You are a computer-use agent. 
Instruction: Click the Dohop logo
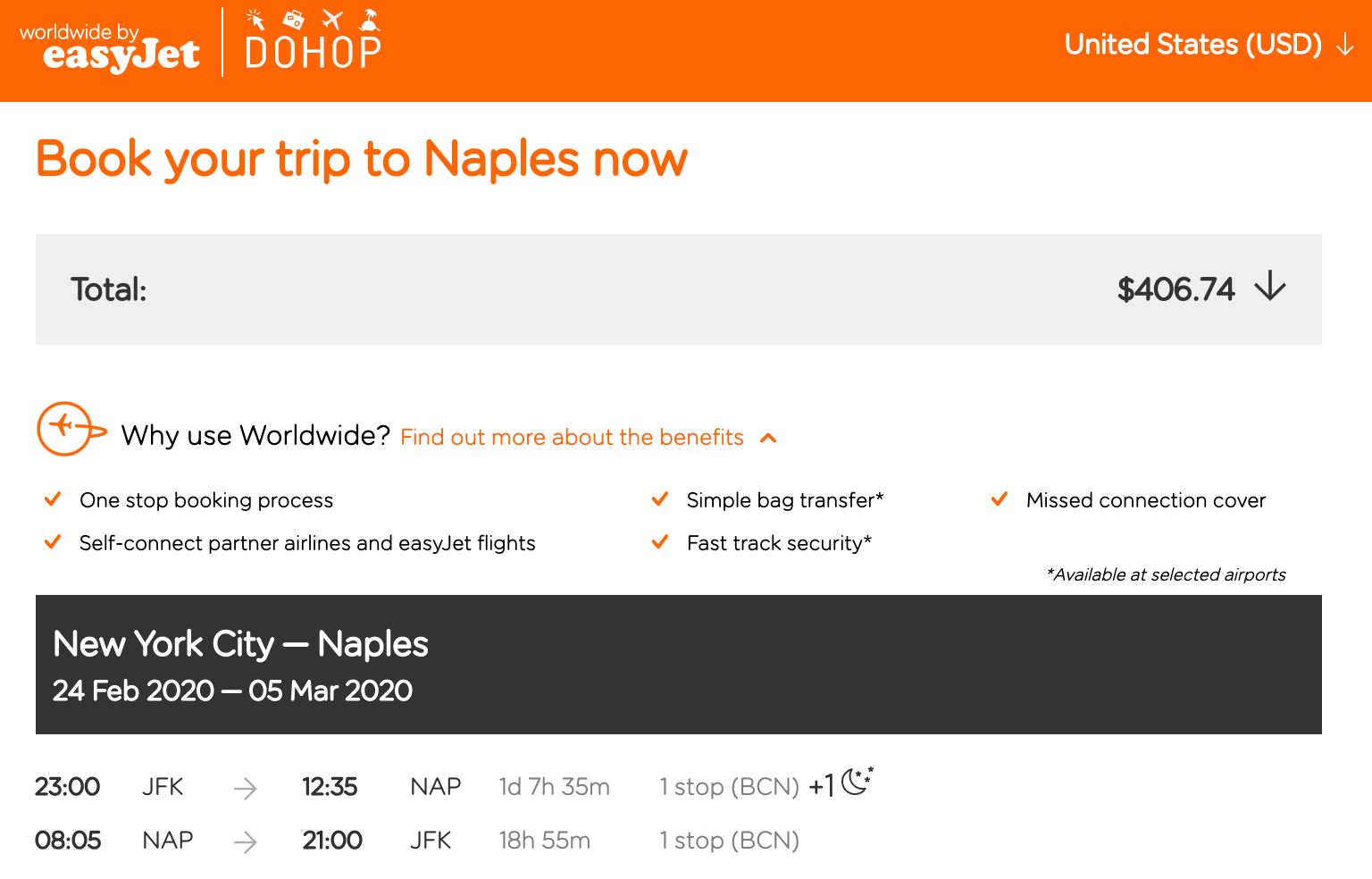pyautogui.click(x=313, y=42)
